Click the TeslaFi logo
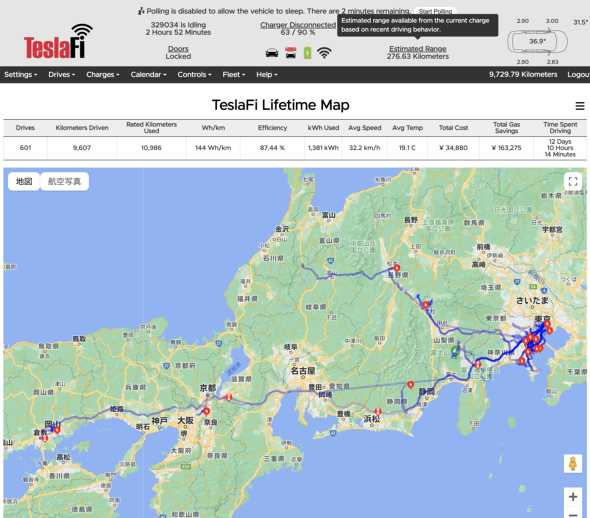This screenshot has height=518, width=590. [x=58, y=41]
